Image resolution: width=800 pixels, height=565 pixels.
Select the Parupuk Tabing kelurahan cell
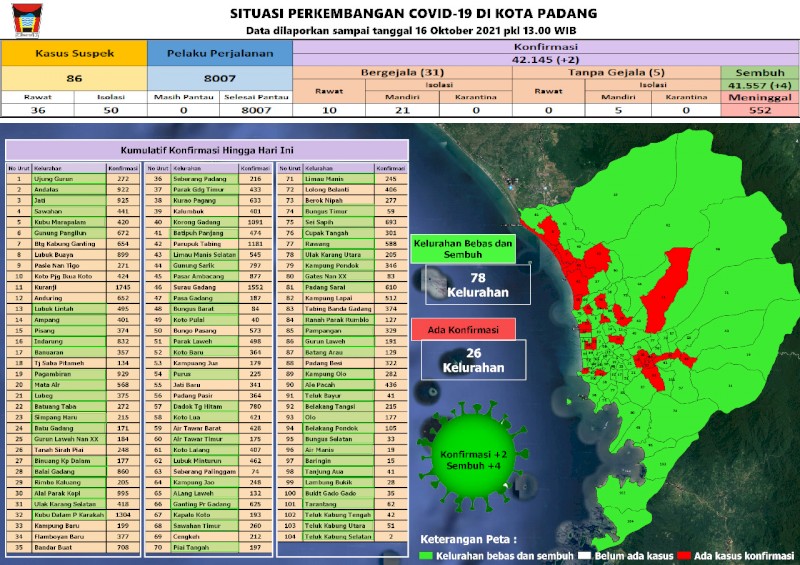click(205, 244)
